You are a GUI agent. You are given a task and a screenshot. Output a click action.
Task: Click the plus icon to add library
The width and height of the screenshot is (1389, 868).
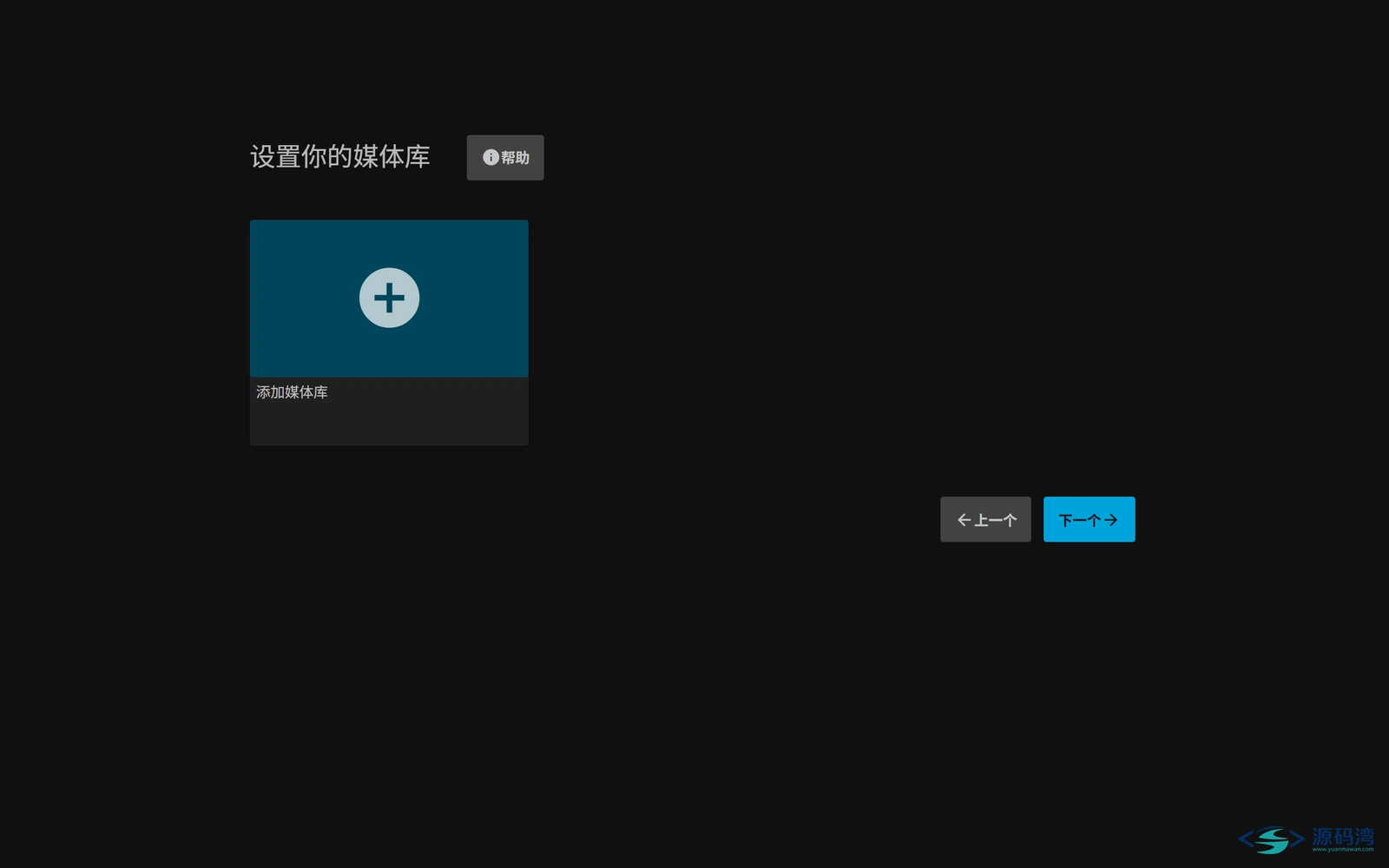pyautogui.click(x=389, y=298)
